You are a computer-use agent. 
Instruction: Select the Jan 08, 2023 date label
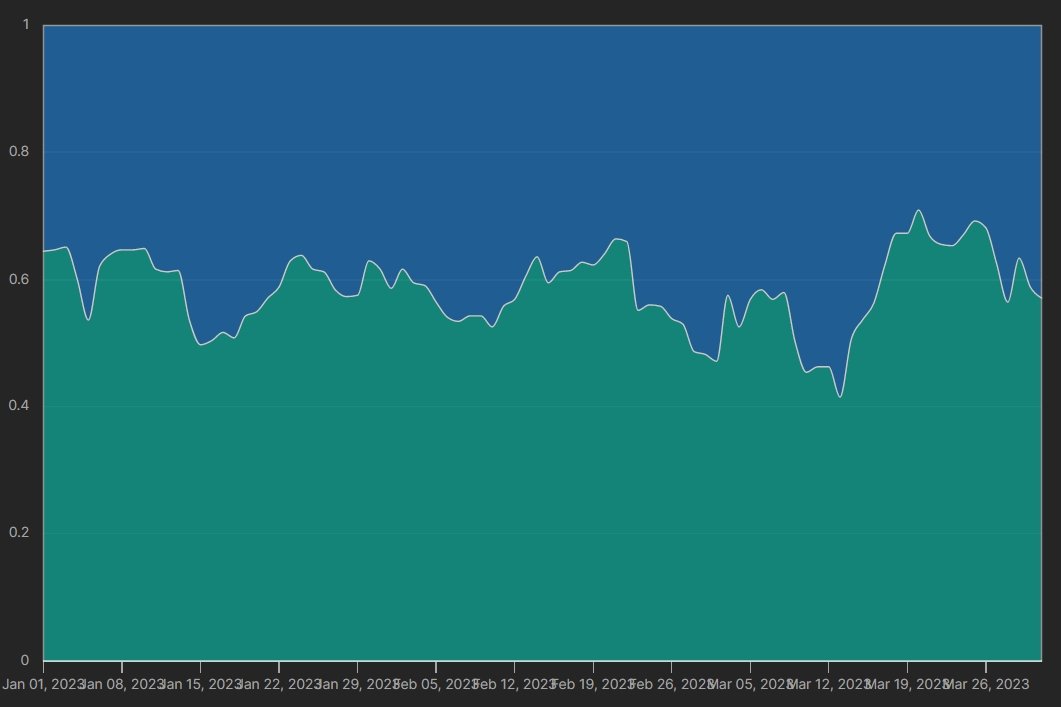[122, 684]
